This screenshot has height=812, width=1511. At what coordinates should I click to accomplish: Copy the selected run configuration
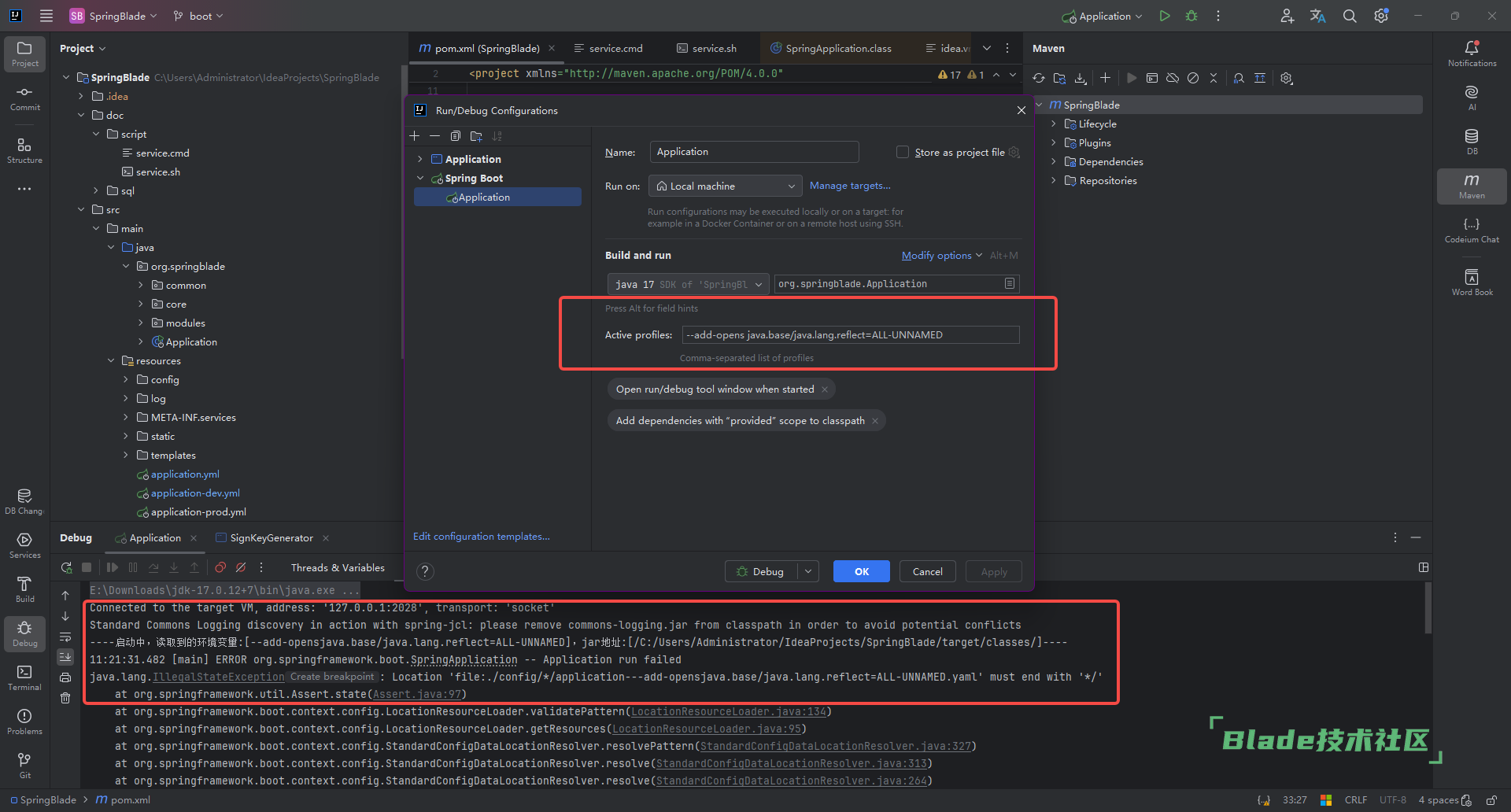[455, 136]
